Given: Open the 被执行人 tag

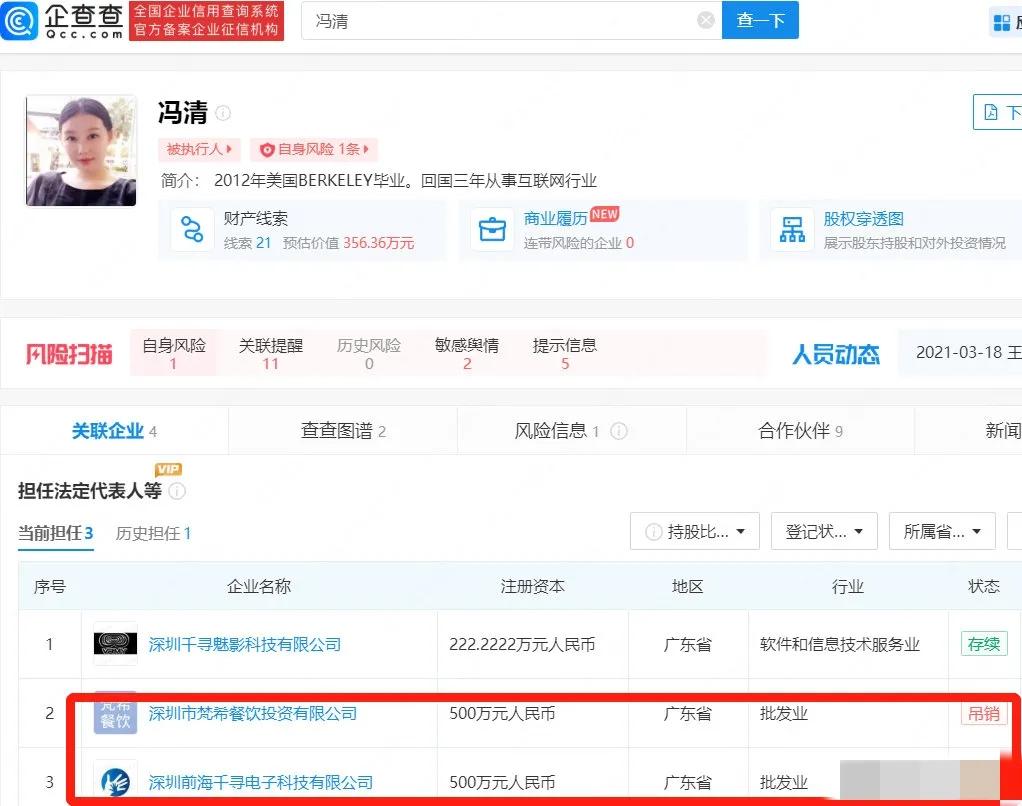Looking at the screenshot, I should pos(199,149).
